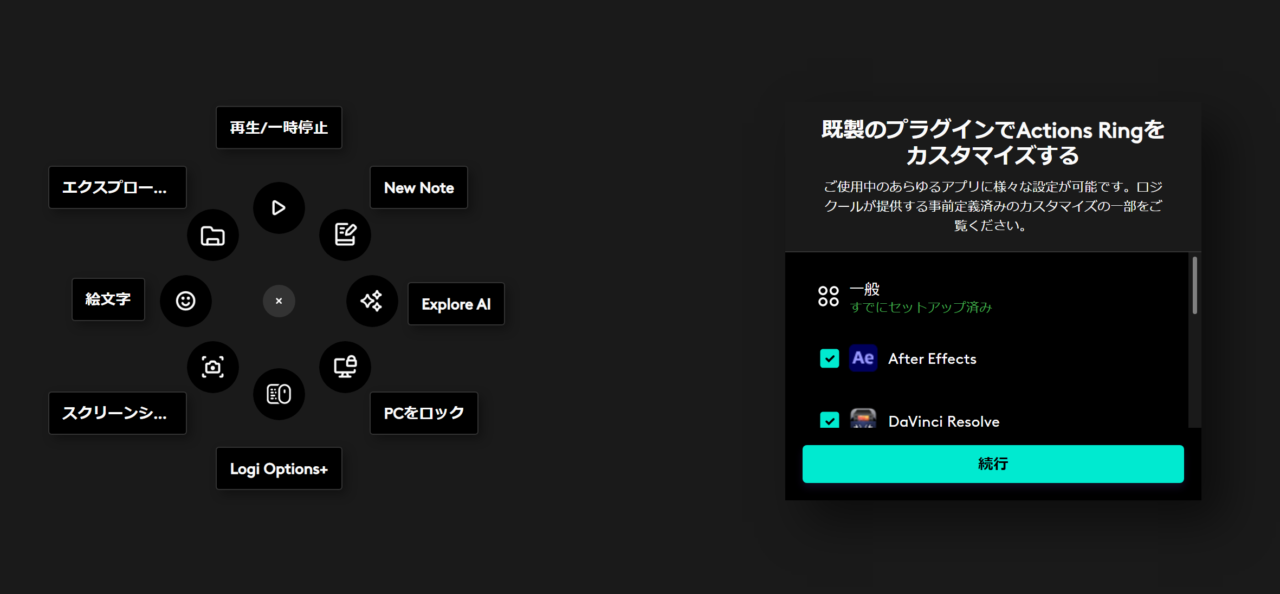Toggle the DaVinci Resolve checkbox
Image resolution: width=1280 pixels, height=594 pixels.
pyautogui.click(x=829, y=420)
